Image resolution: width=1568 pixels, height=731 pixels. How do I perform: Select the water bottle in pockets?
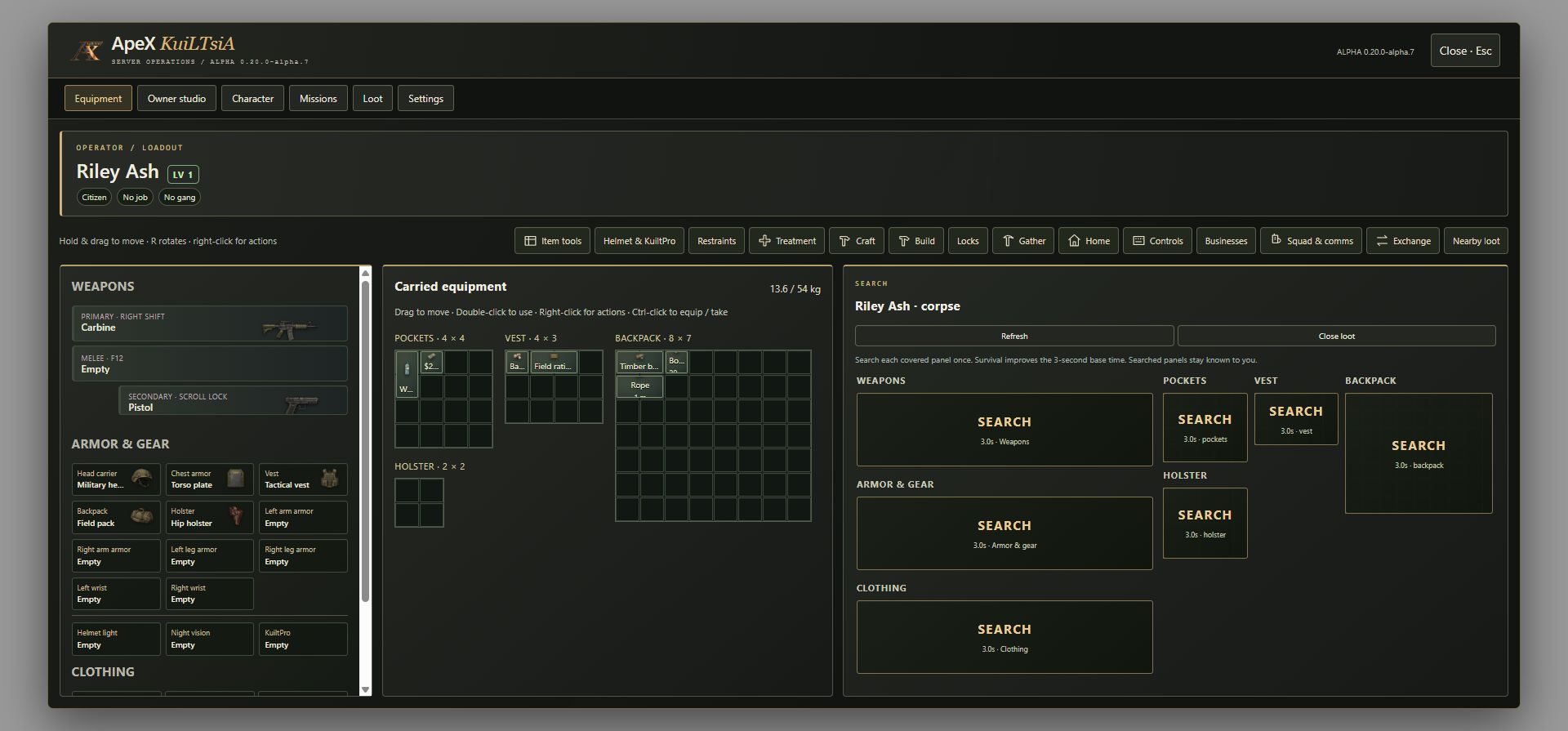point(407,374)
